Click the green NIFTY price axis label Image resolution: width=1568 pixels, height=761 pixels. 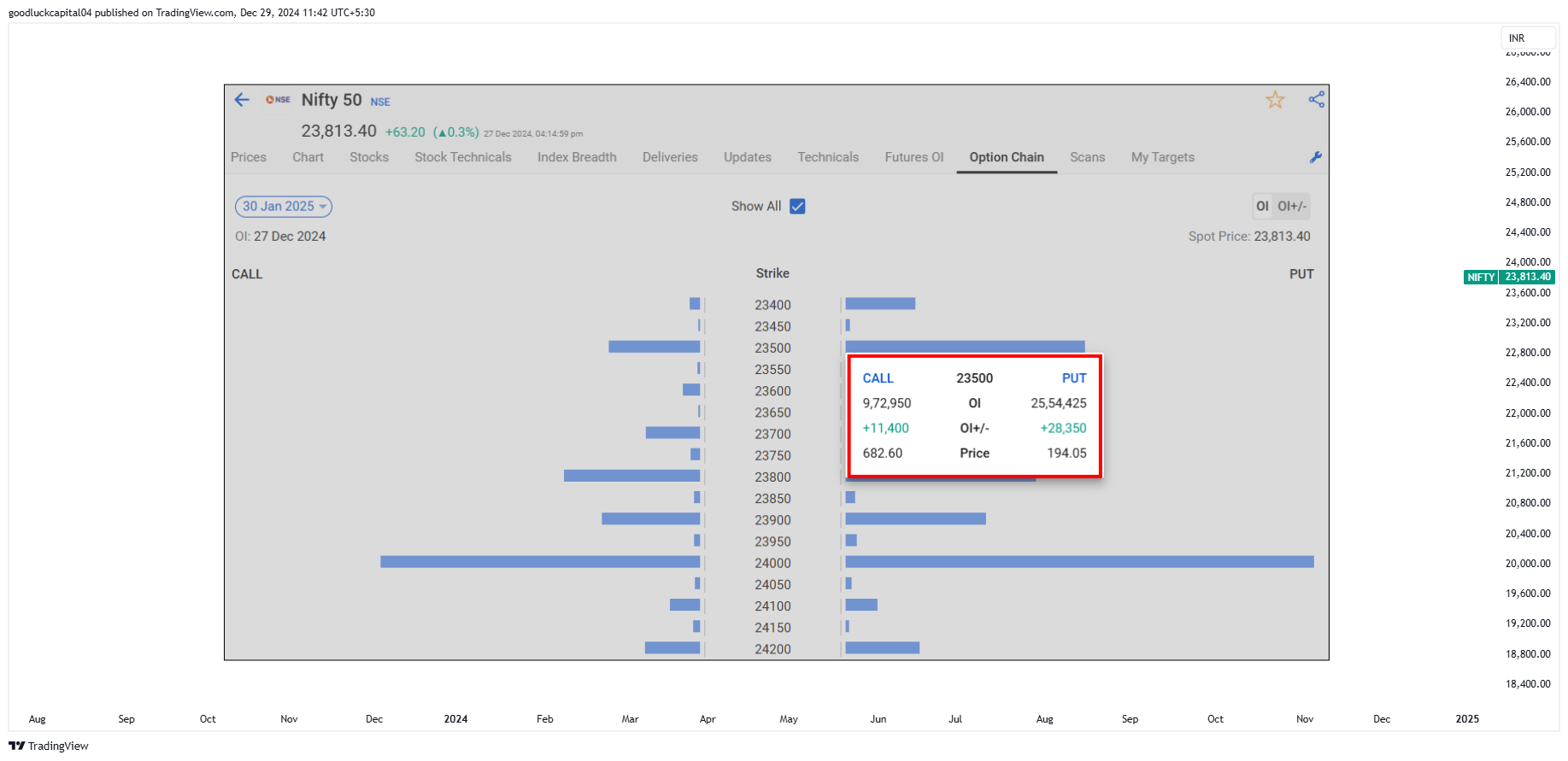pos(1509,277)
